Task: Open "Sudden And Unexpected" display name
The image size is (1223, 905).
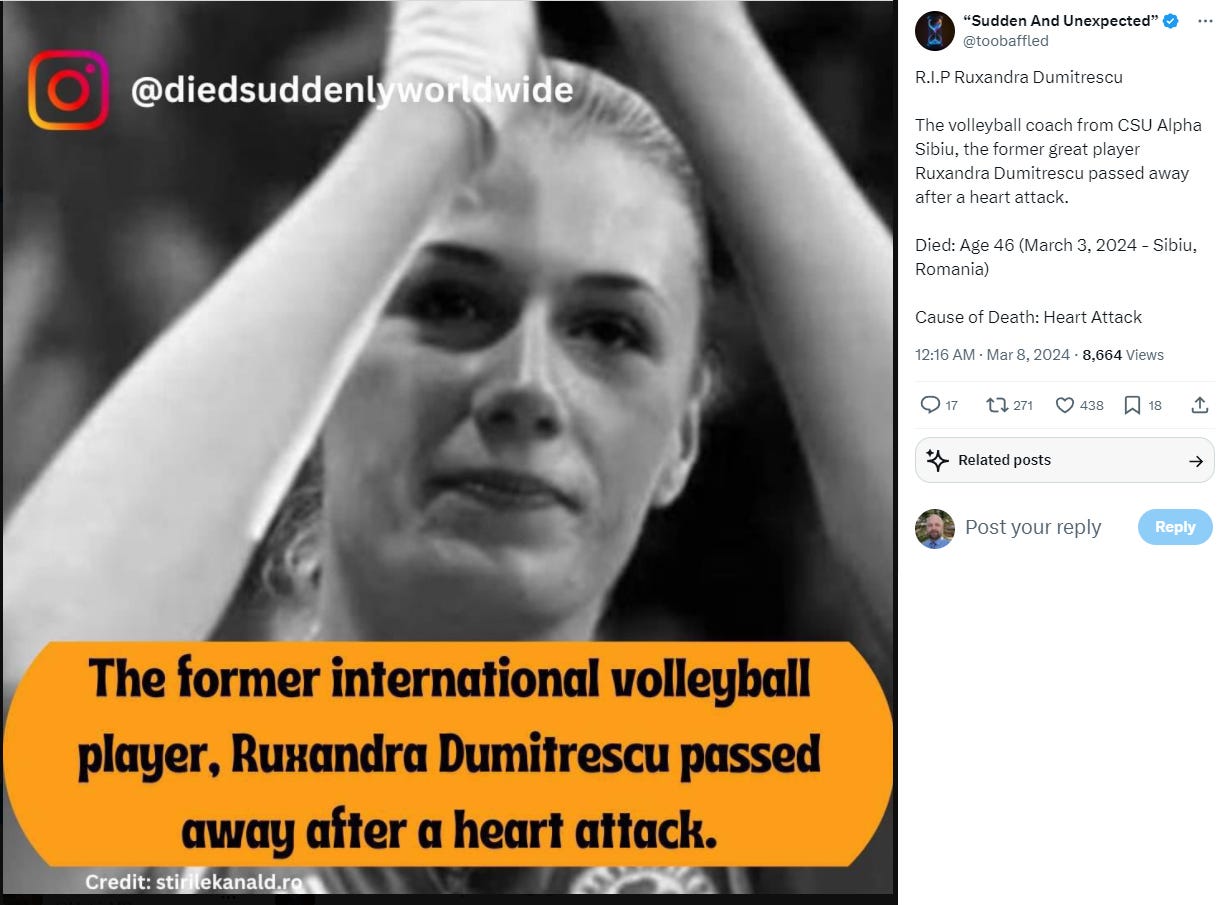Action: coord(1055,21)
